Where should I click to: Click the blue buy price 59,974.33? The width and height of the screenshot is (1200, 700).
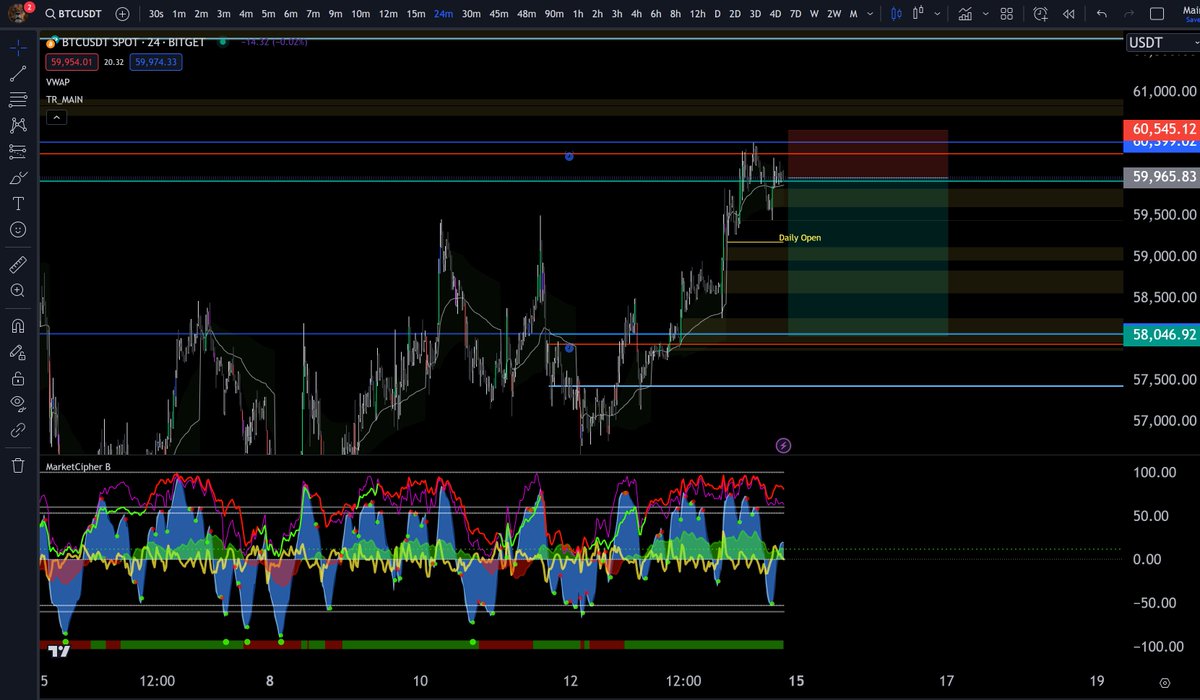tap(156, 62)
